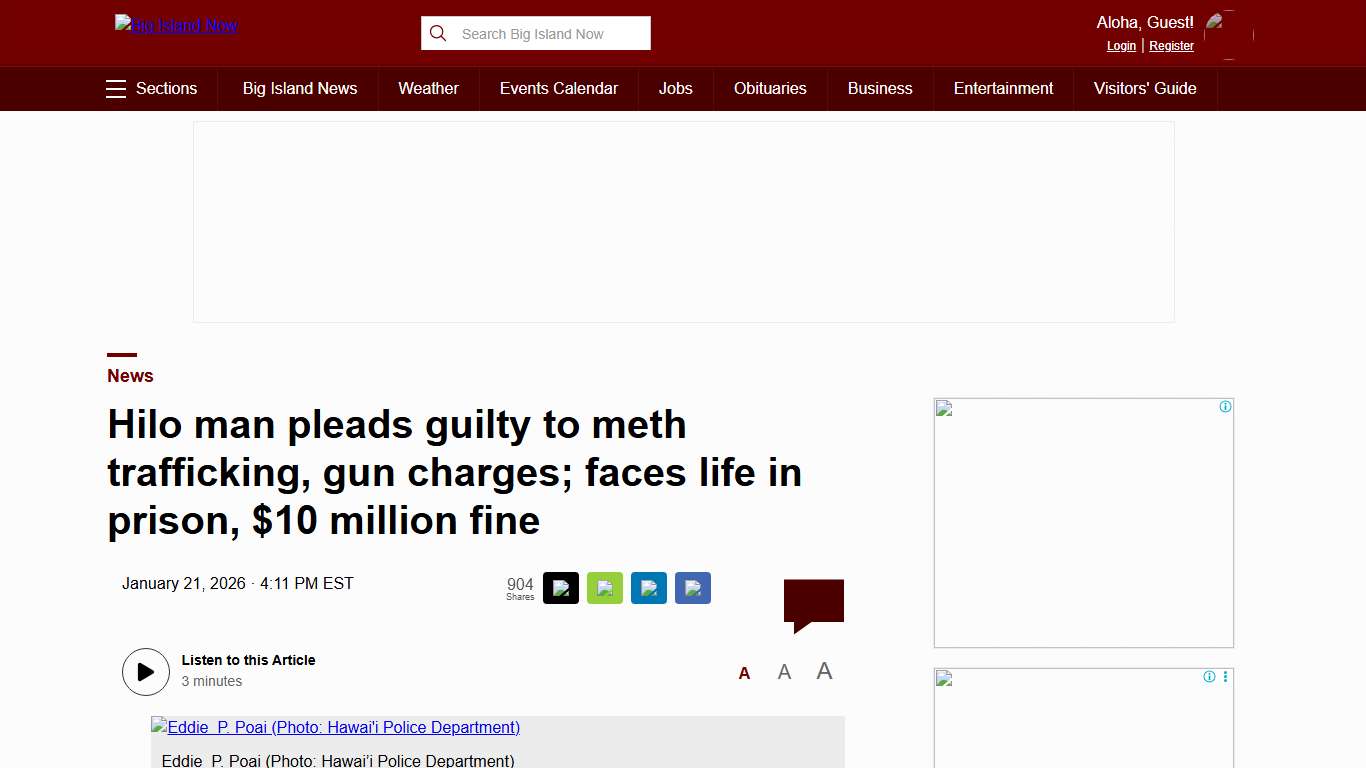
Task: Play the Listen to this Article audio
Action: coord(146,672)
